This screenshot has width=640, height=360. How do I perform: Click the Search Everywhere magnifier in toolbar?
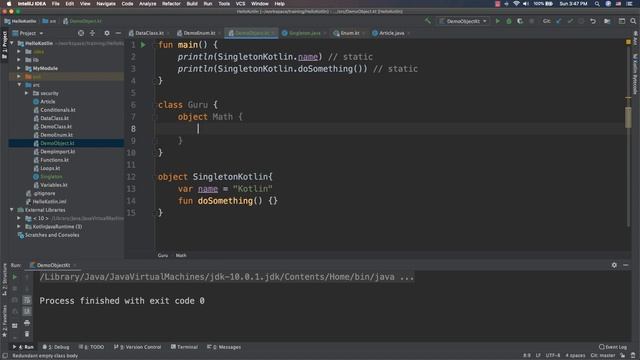[x=633, y=21]
